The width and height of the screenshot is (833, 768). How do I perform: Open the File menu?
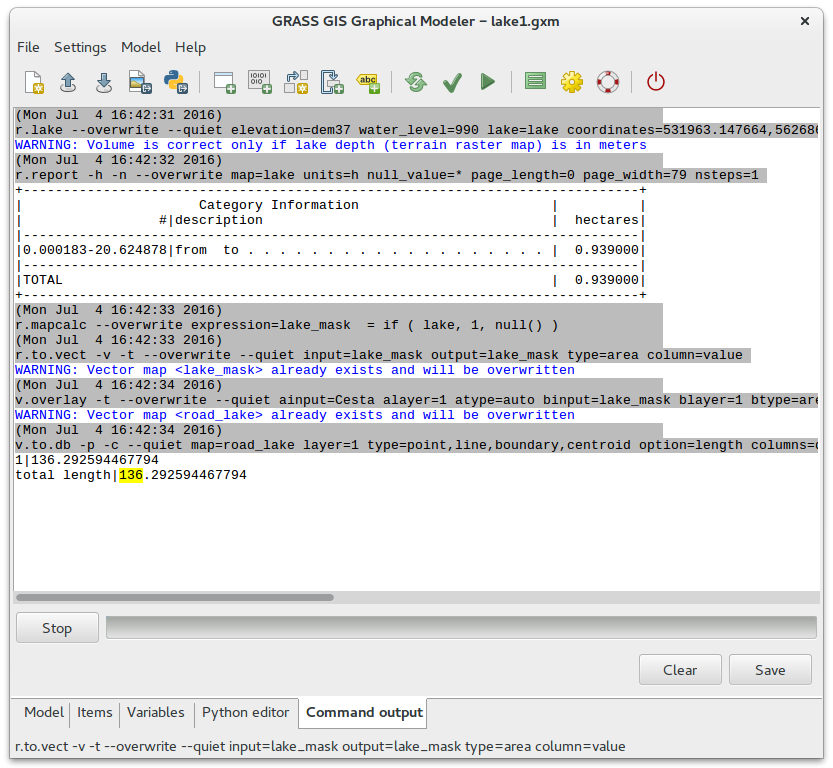click(28, 47)
